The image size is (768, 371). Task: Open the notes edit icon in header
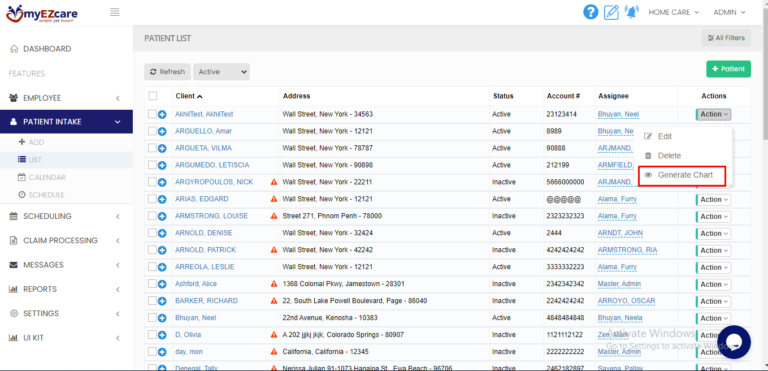[x=611, y=12]
